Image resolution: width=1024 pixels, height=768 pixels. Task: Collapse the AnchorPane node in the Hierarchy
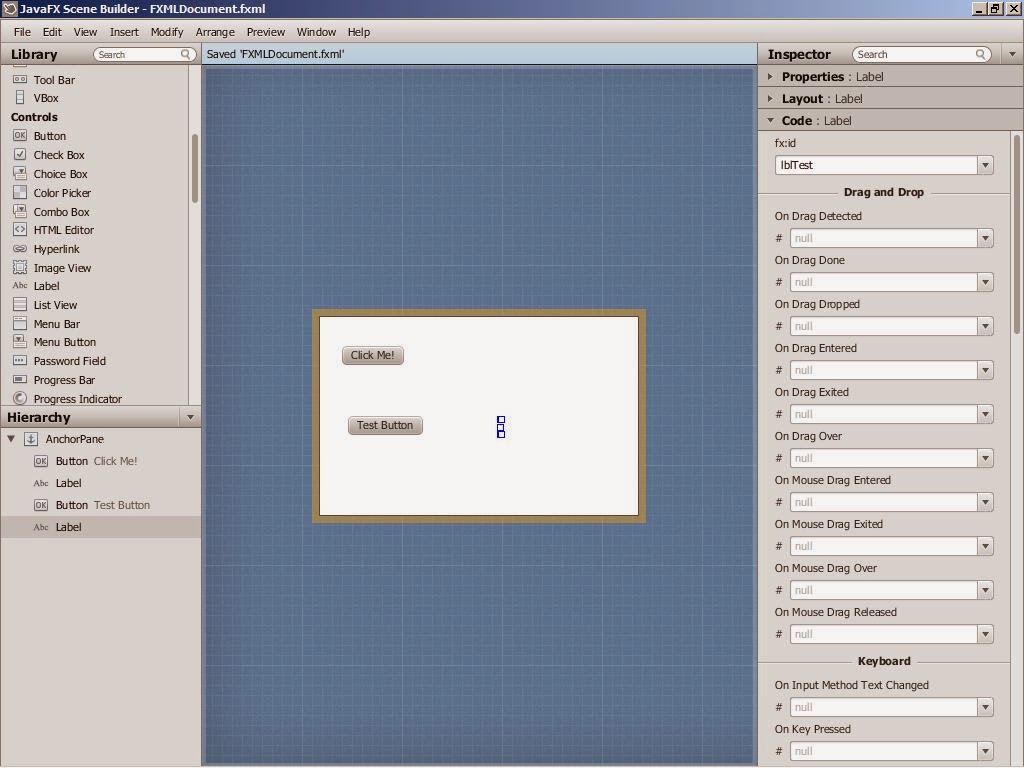[x=10, y=438]
